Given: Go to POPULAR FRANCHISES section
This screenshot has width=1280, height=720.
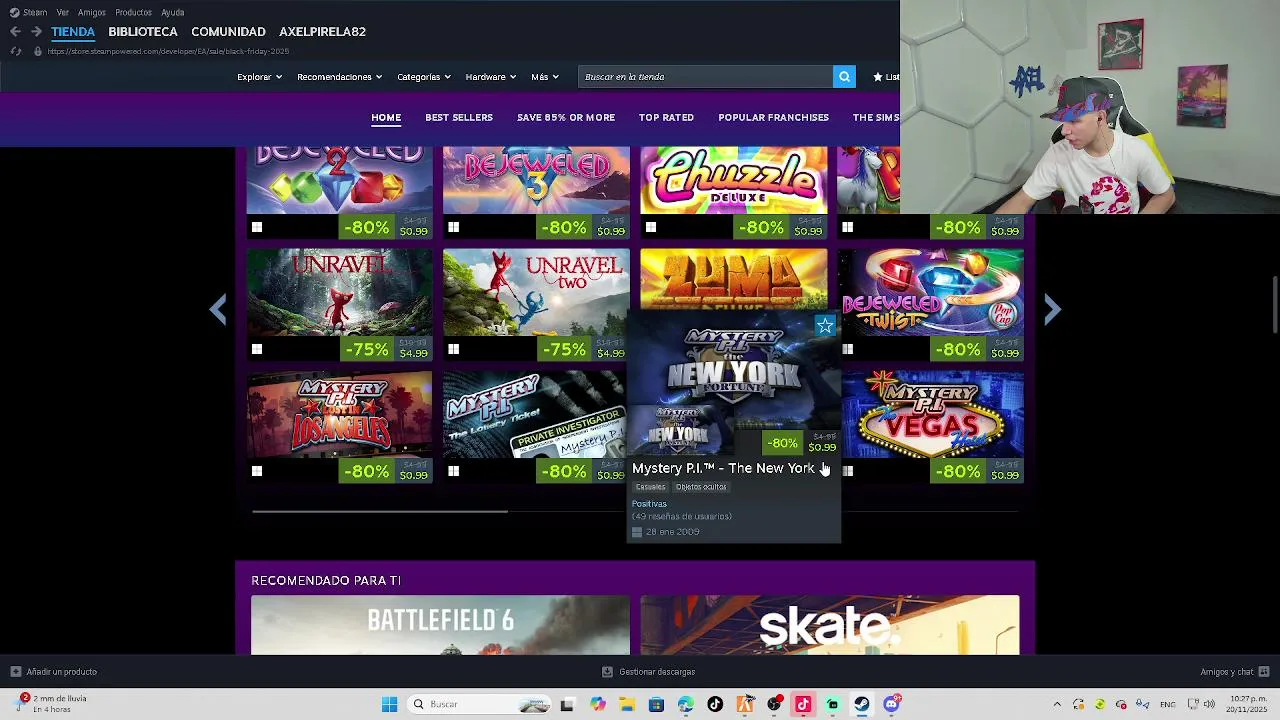Looking at the screenshot, I should (x=773, y=118).
